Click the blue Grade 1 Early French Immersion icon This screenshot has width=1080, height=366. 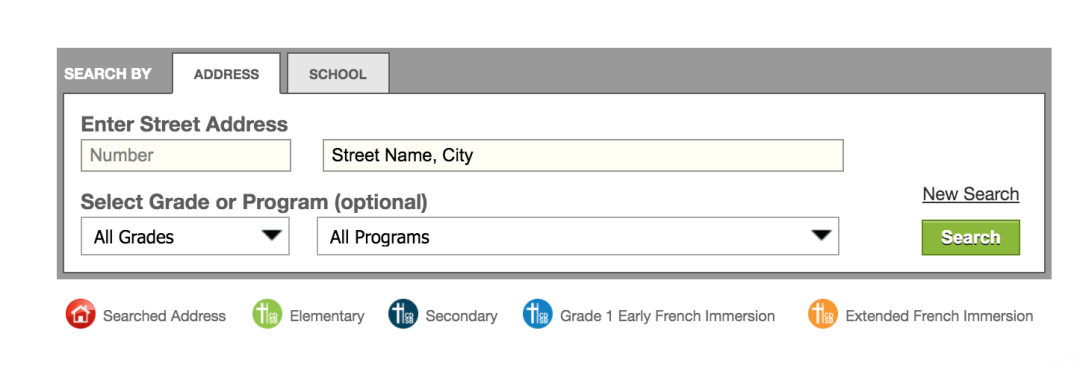(x=537, y=315)
